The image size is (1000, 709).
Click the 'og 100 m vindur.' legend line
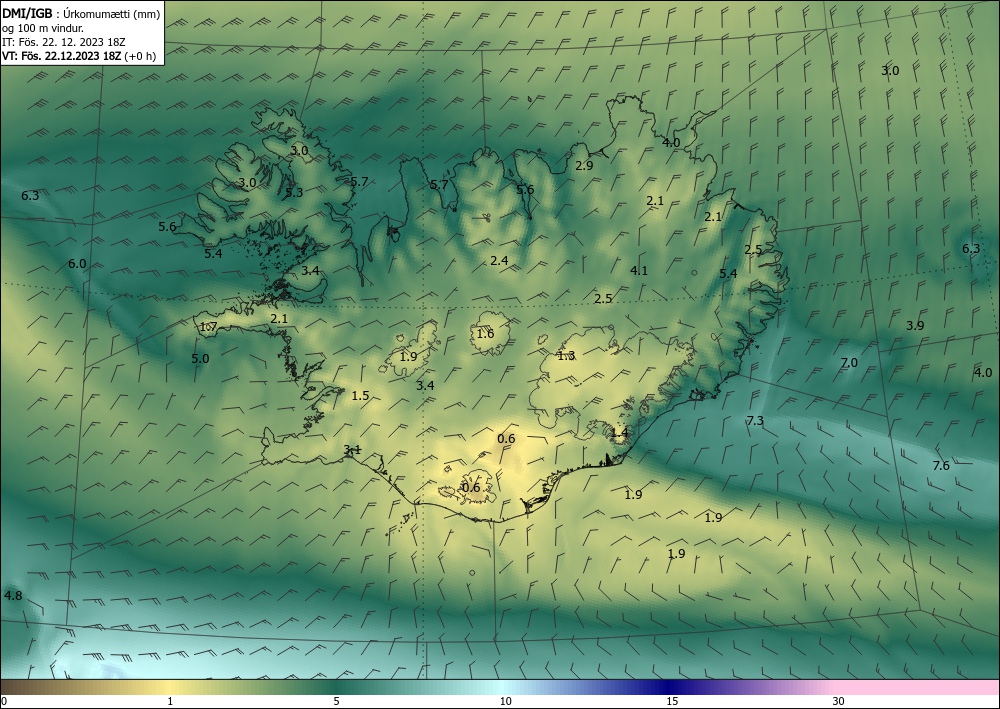click(x=43, y=28)
